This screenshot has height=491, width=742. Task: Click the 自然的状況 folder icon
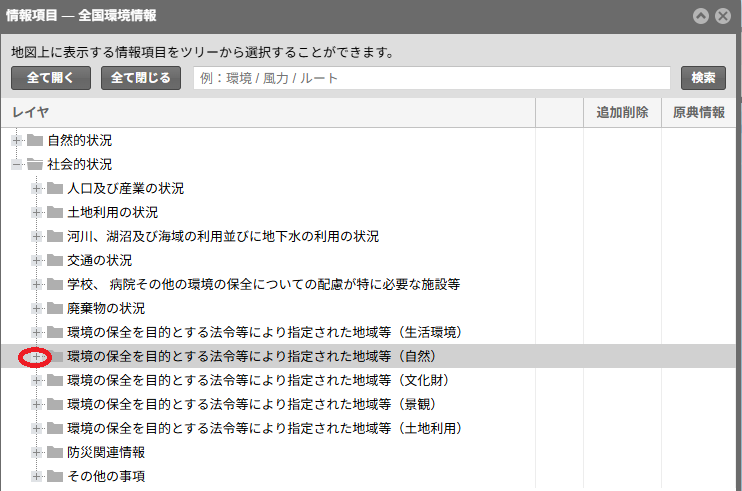click(35, 140)
